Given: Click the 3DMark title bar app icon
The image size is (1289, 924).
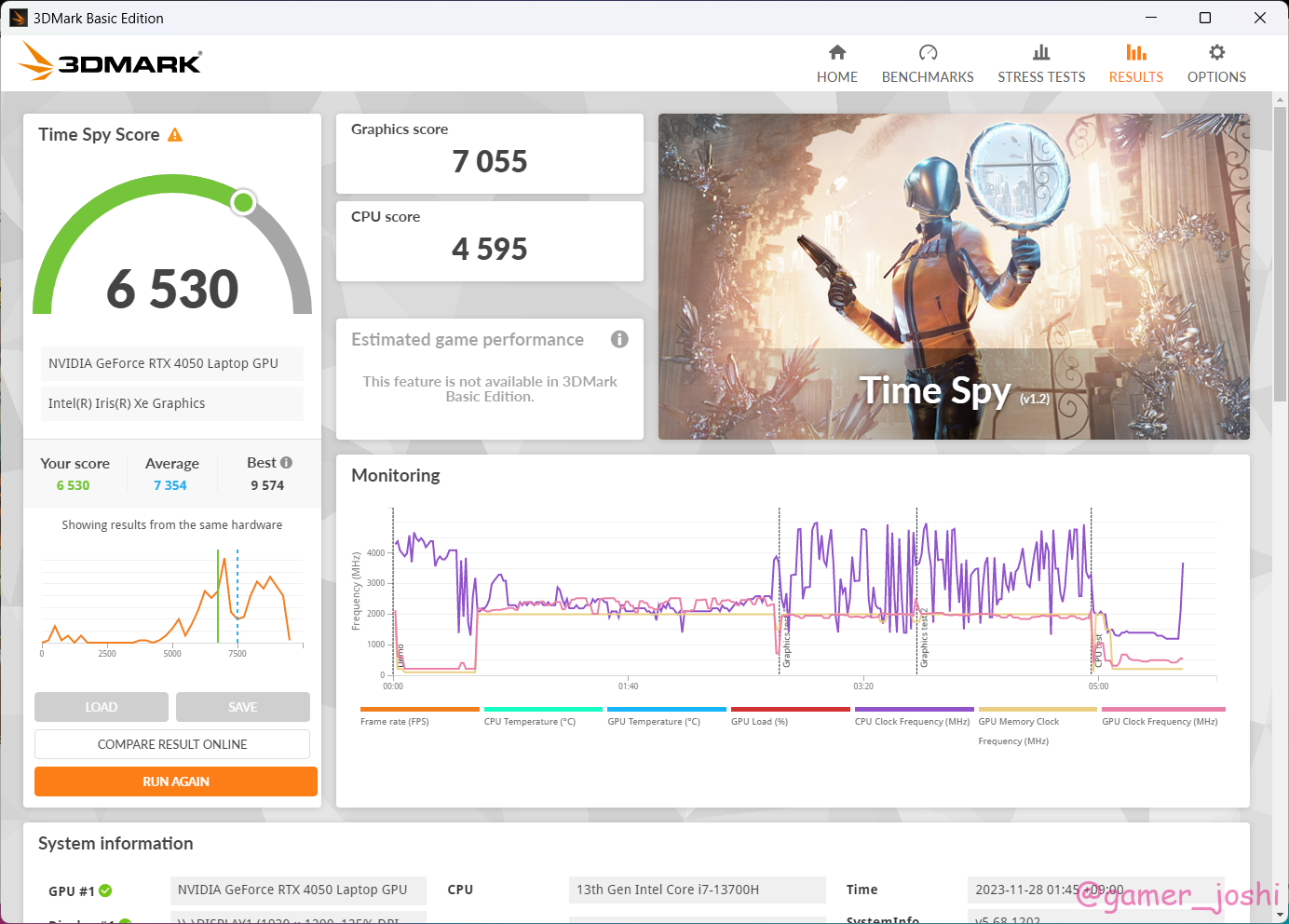Looking at the screenshot, I should [18, 18].
